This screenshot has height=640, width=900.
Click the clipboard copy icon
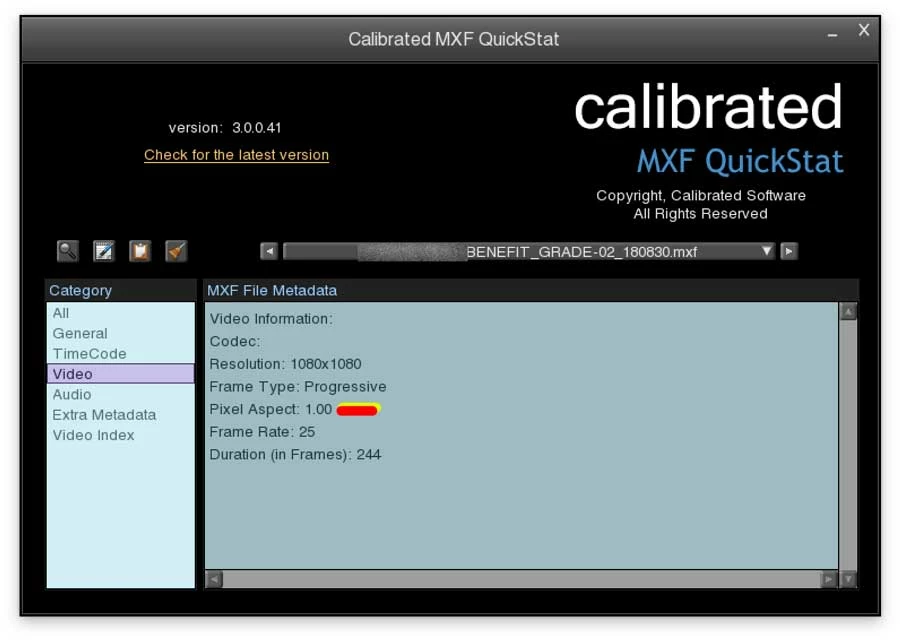140,251
